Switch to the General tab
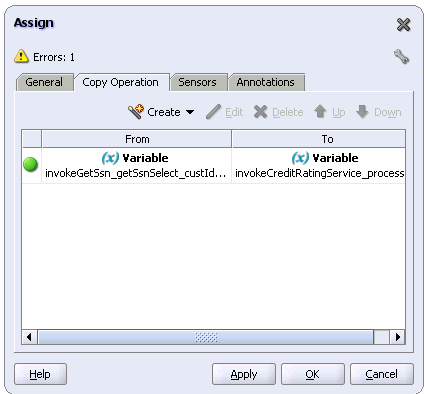 [x=45, y=82]
